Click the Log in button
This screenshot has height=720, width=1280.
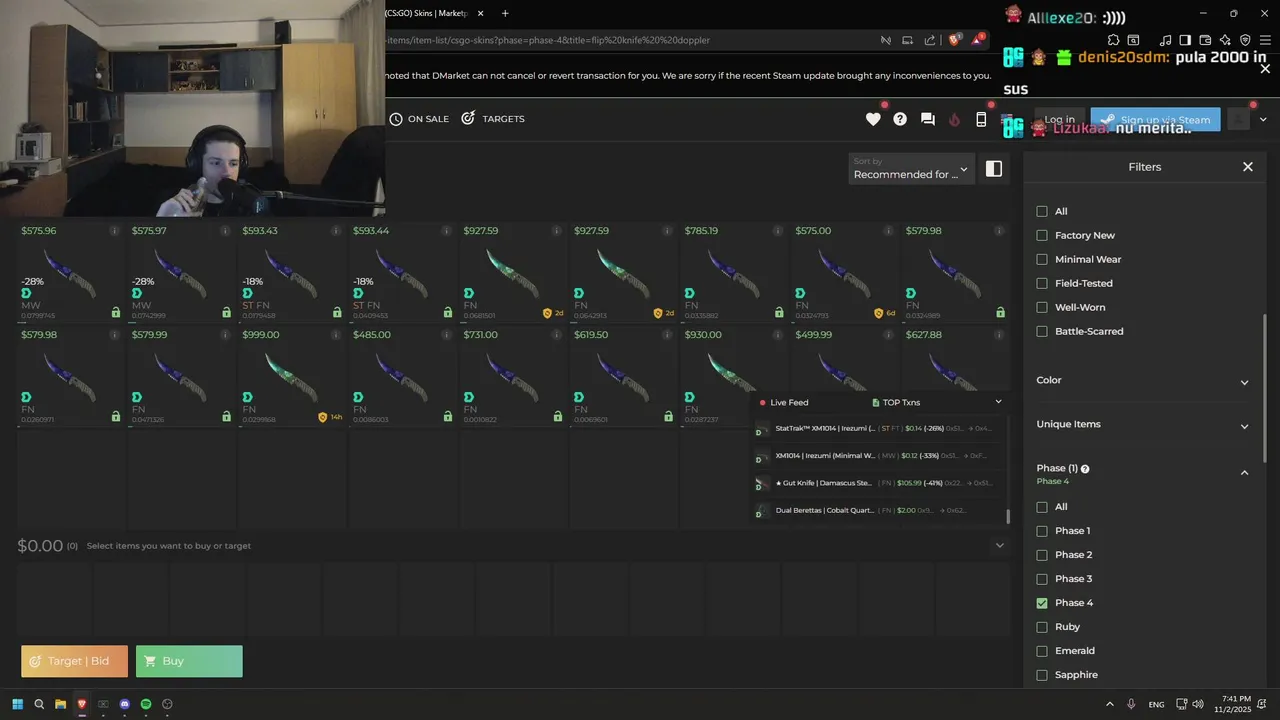click(x=1059, y=120)
